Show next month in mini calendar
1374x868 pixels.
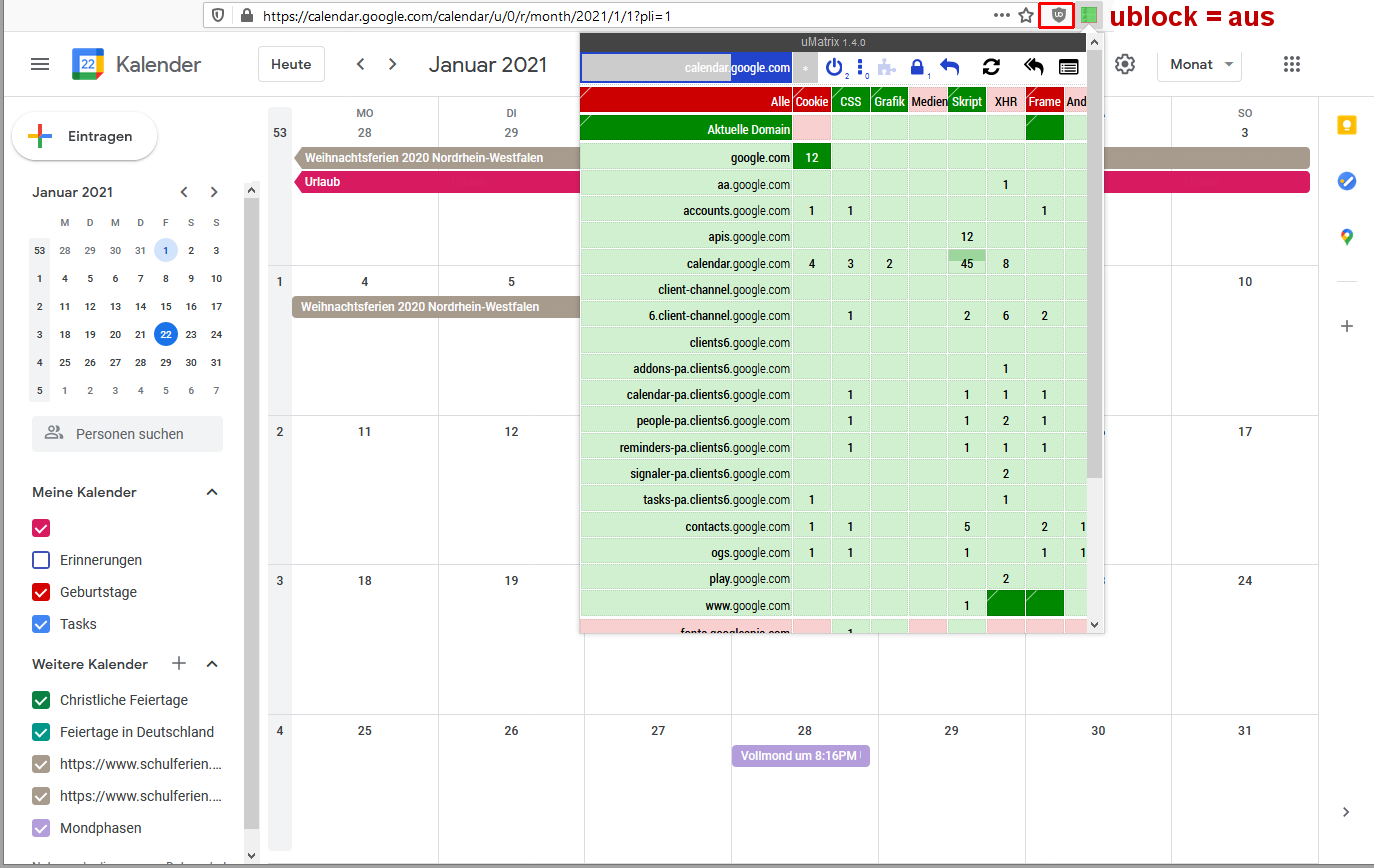[214, 192]
